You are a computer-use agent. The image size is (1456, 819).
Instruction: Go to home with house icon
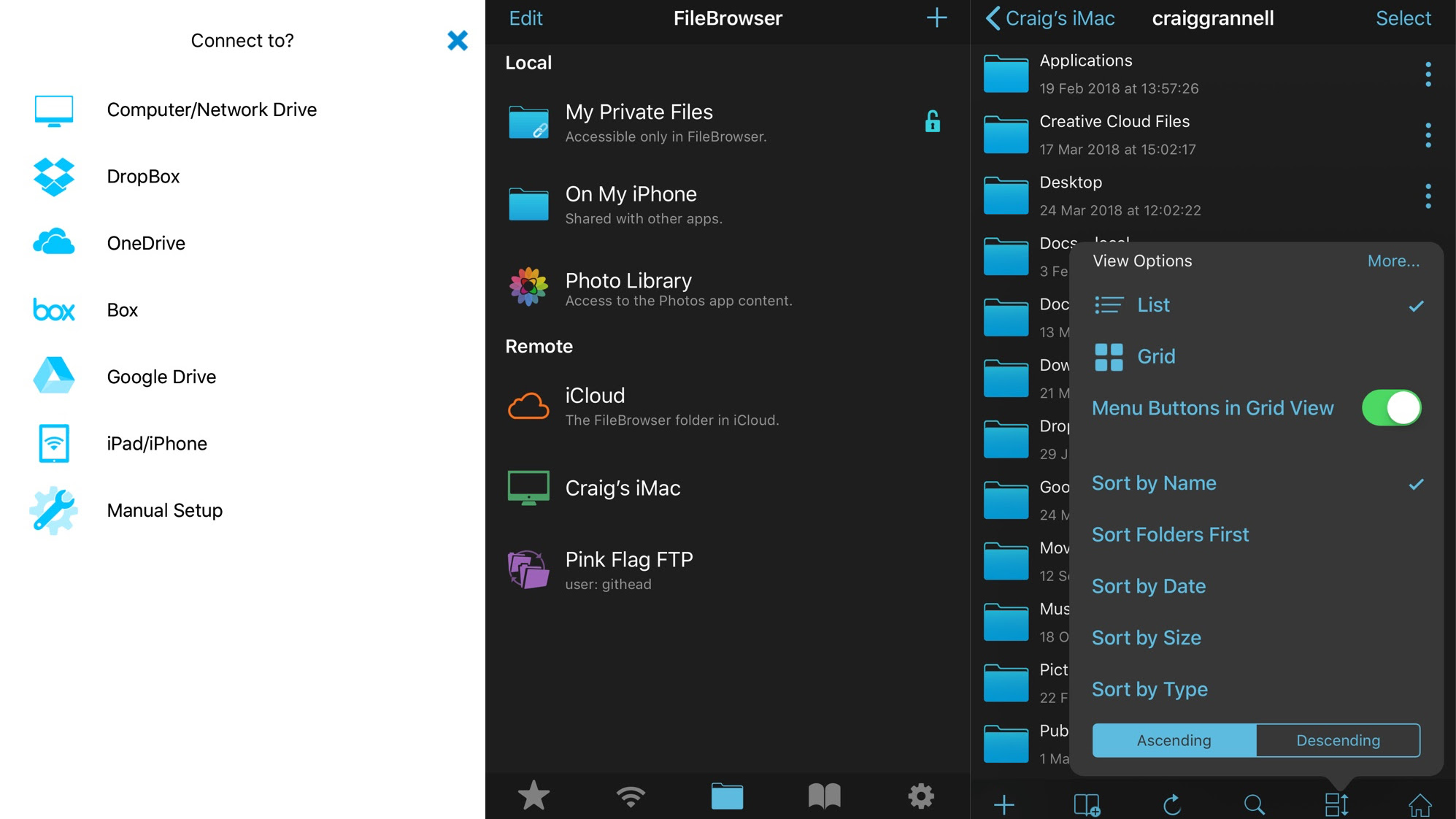[x=1420, y=804]
